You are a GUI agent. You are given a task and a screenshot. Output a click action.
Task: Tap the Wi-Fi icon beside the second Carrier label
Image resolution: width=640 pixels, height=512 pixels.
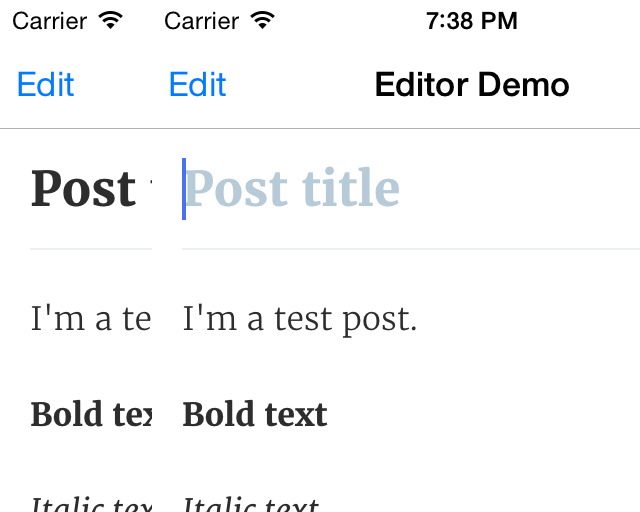click(262, 20)
